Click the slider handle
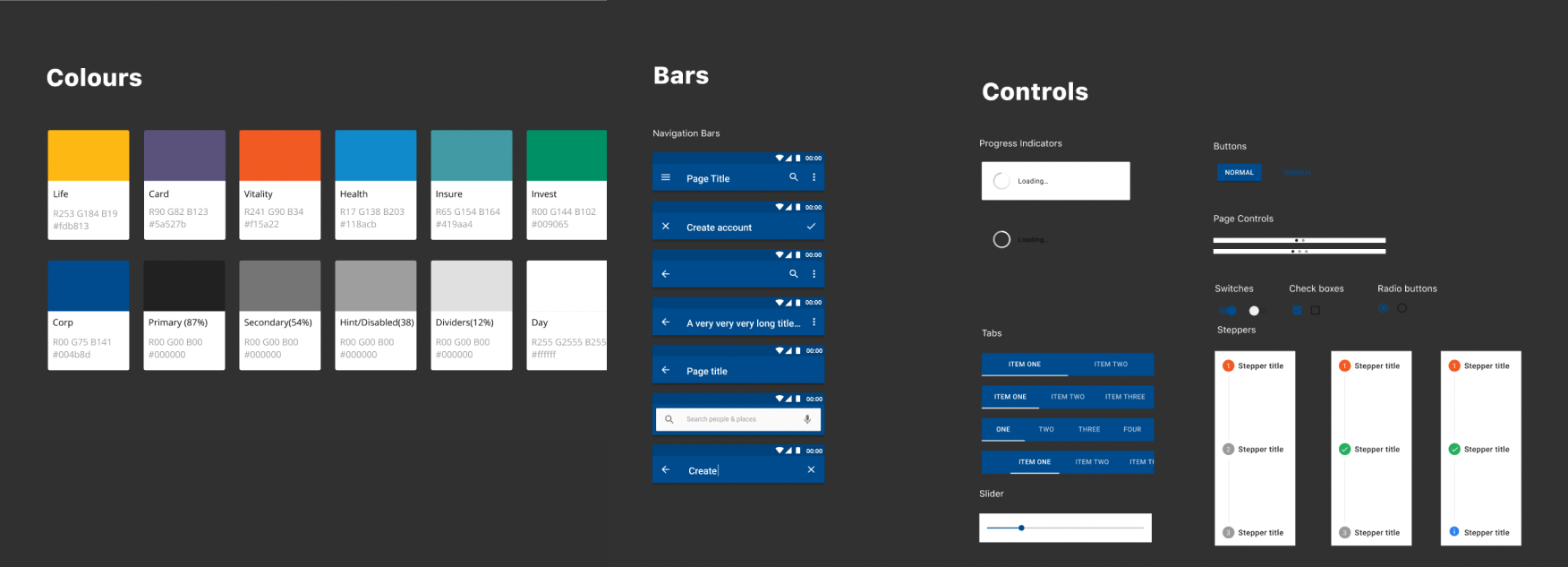The image size is (1568, 567). 1021,528
